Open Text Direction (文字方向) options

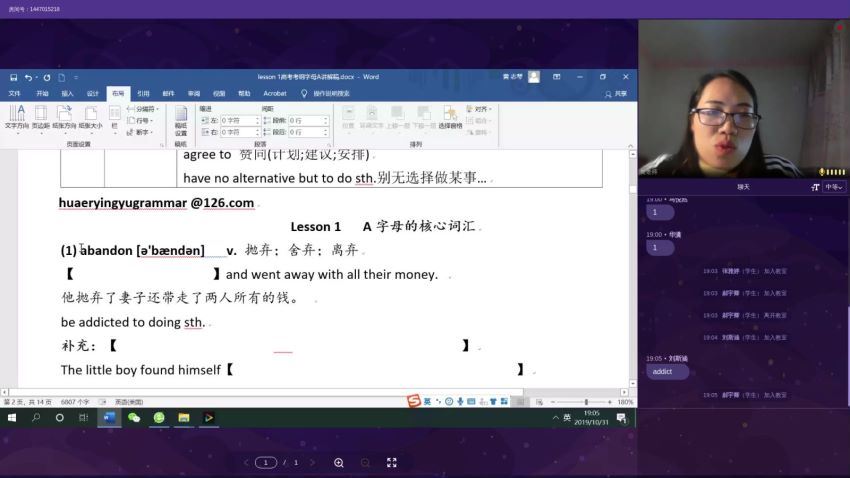coord(17,118)
